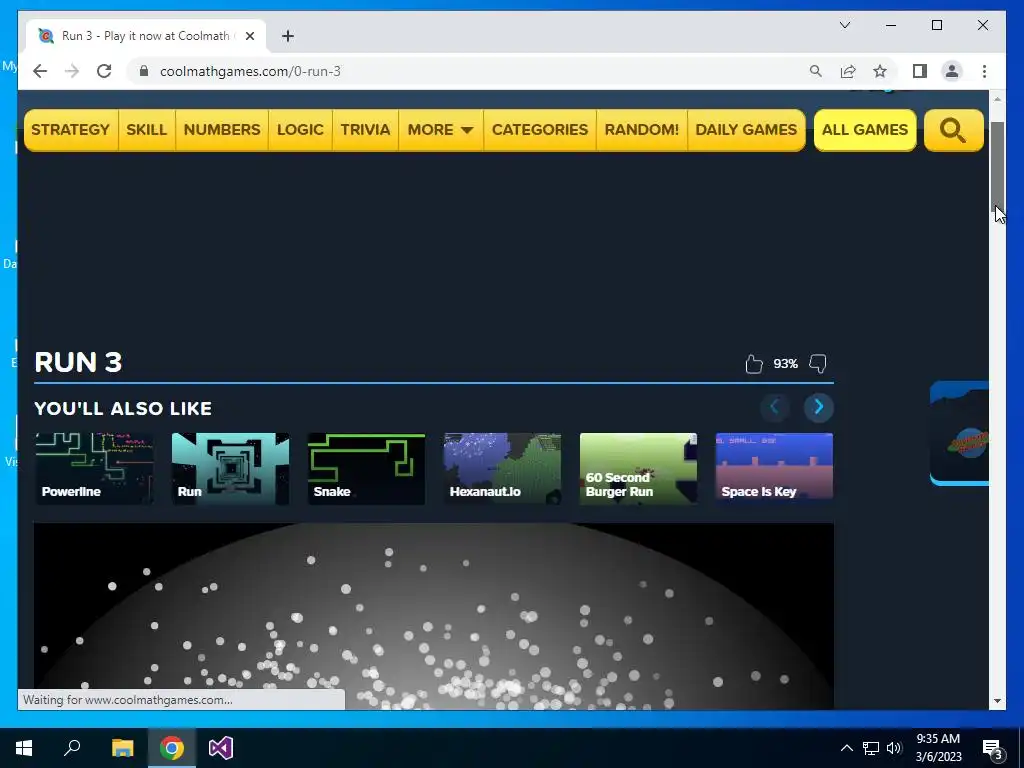
Task: Click the scrollbar up arrow
Action: pyautogui.click(x=997, y=99)
